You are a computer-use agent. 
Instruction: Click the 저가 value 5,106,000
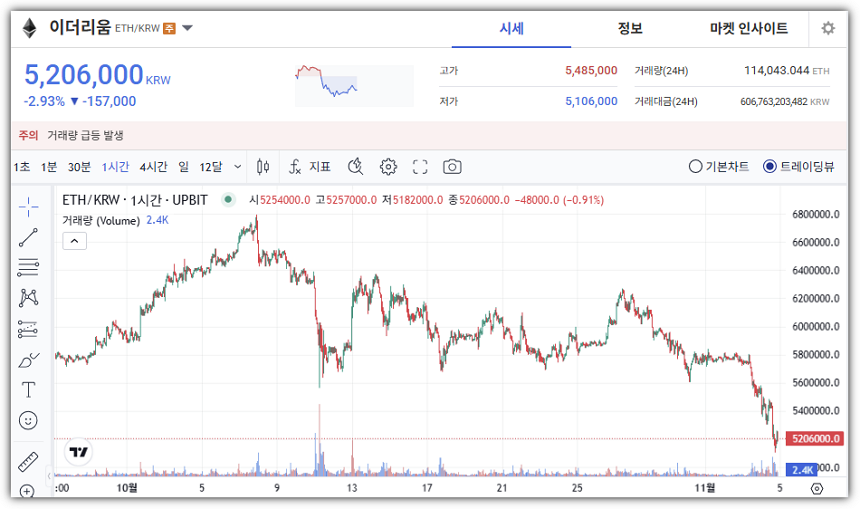591,101
